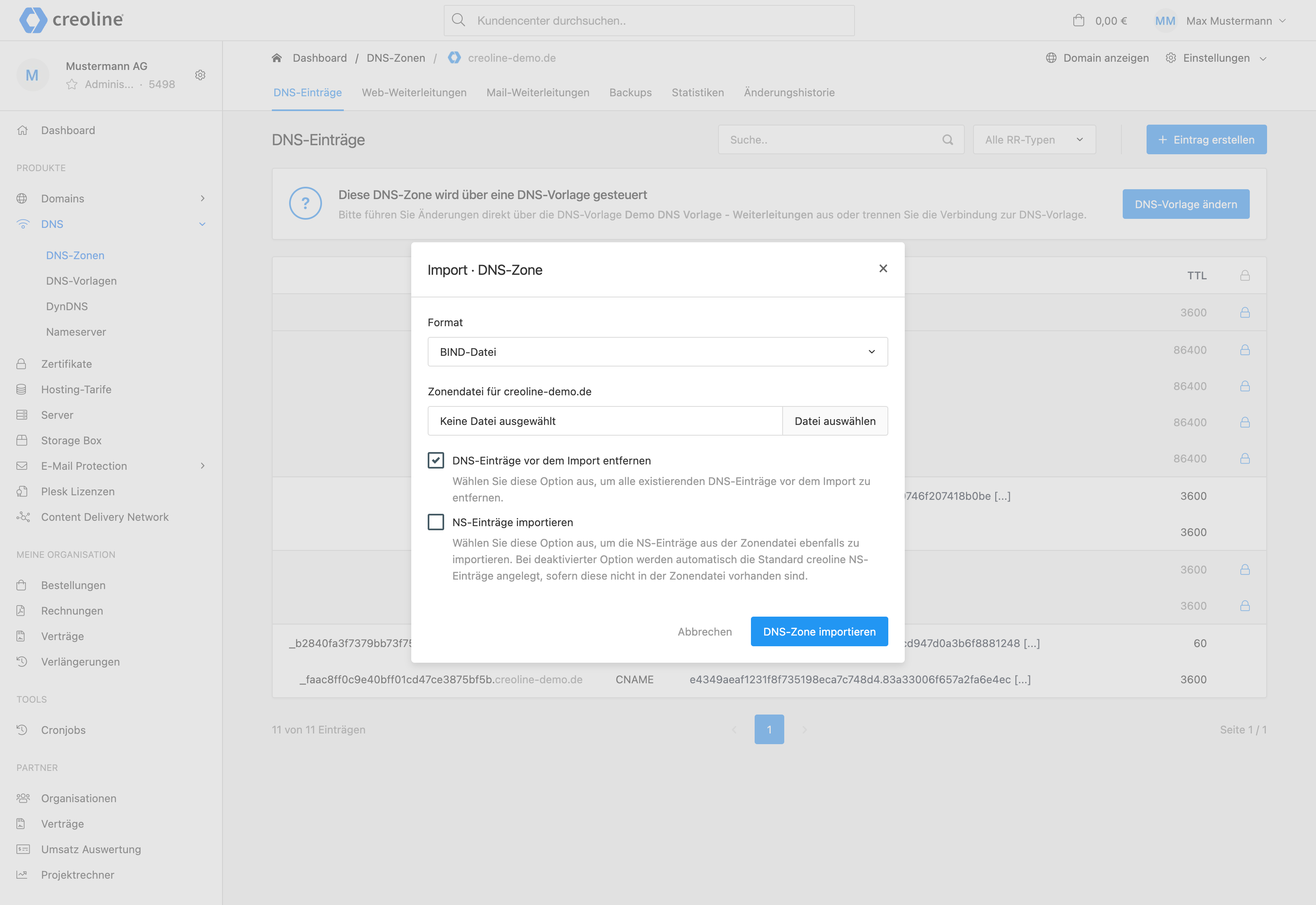1316x905 pixels.
Task: Open the Statistiken tab
Action: click(697, 93)
